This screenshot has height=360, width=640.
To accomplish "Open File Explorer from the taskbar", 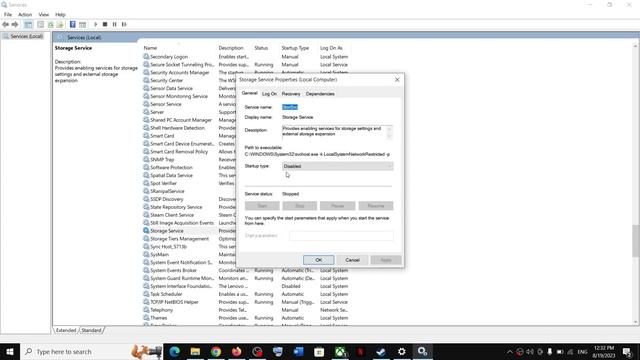I will (x=195, y=351).
